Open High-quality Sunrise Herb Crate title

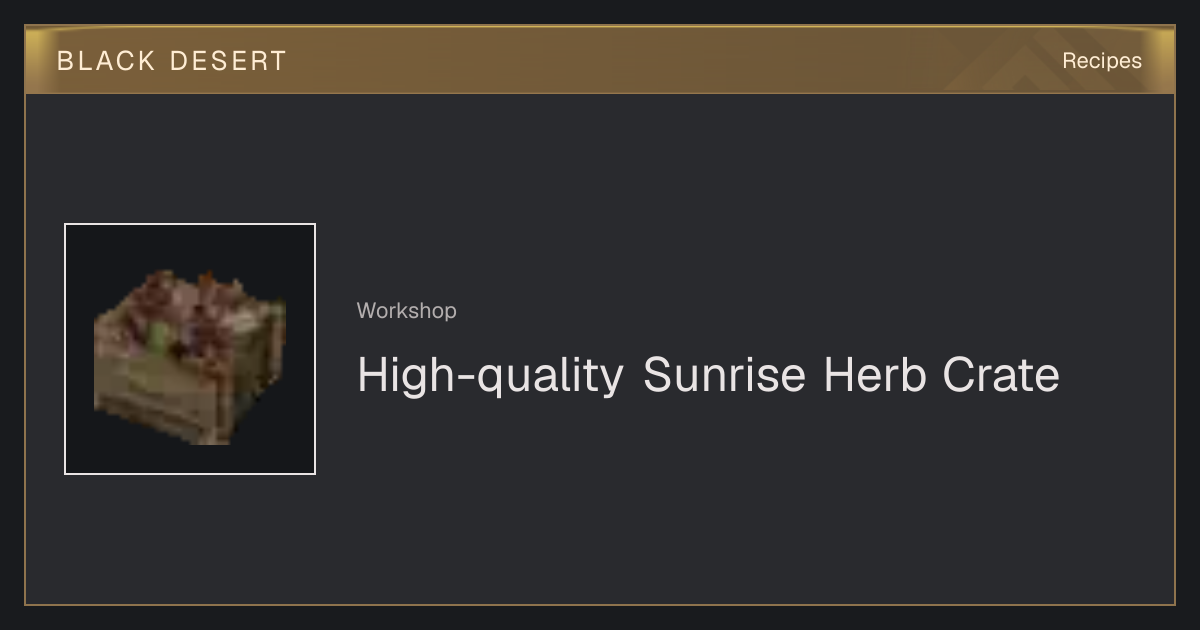click(708, 376)
